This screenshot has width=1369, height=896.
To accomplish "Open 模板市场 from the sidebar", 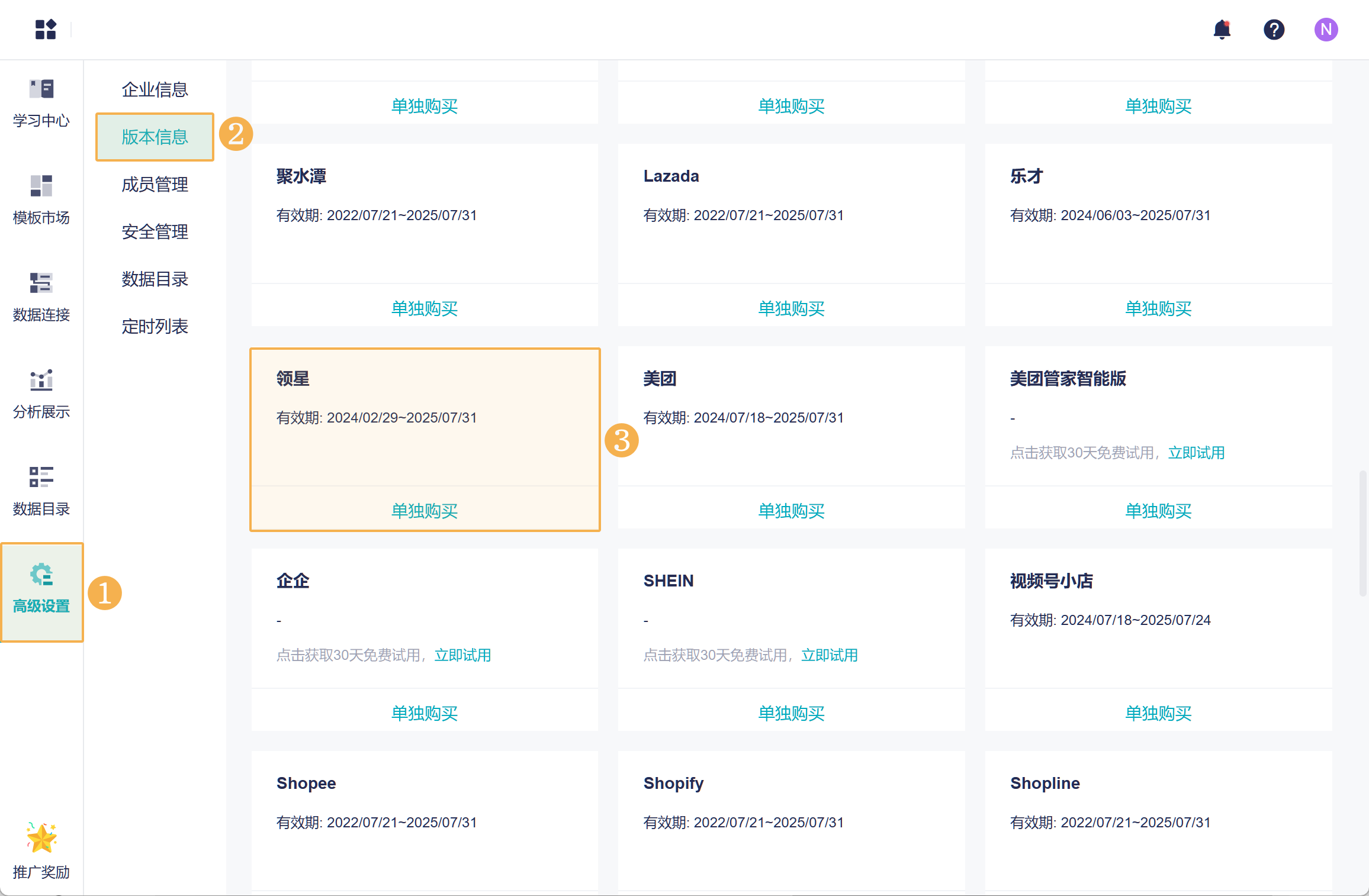I will click(41, 200).
